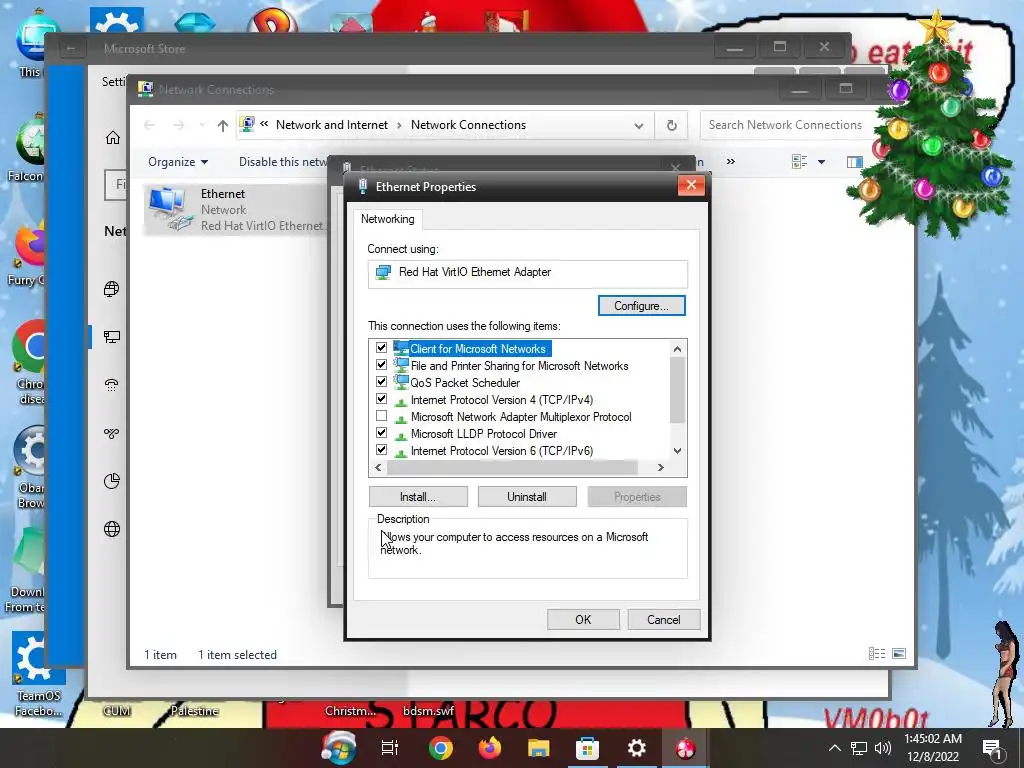Viewport: 1024px width, 768px height.
Task: Click Red Hat VirtIO Ethernet Adapter field
Action: (528, 272)
